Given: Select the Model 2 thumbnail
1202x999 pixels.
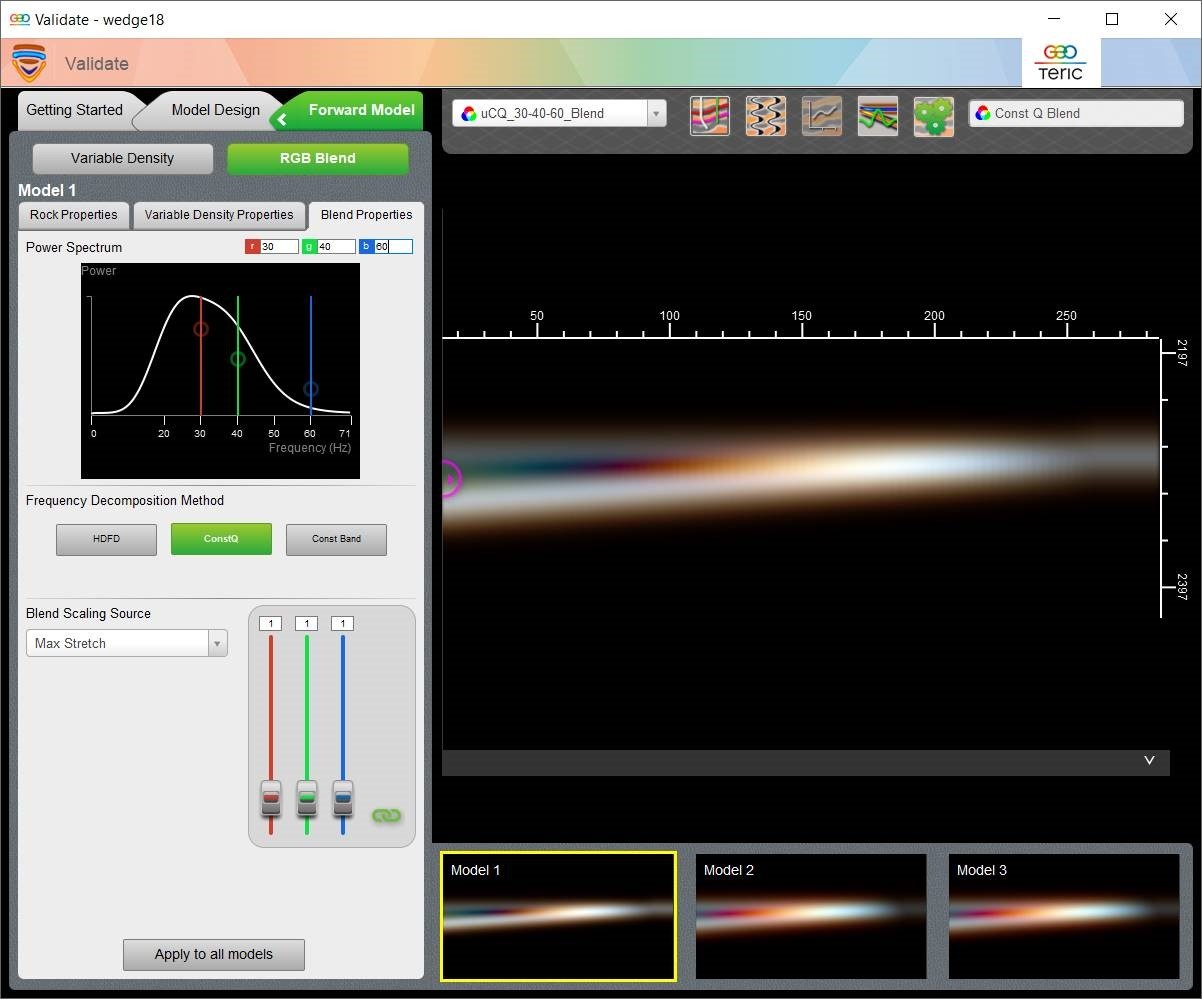Looking at the screenshot, I should coord(811,915).
